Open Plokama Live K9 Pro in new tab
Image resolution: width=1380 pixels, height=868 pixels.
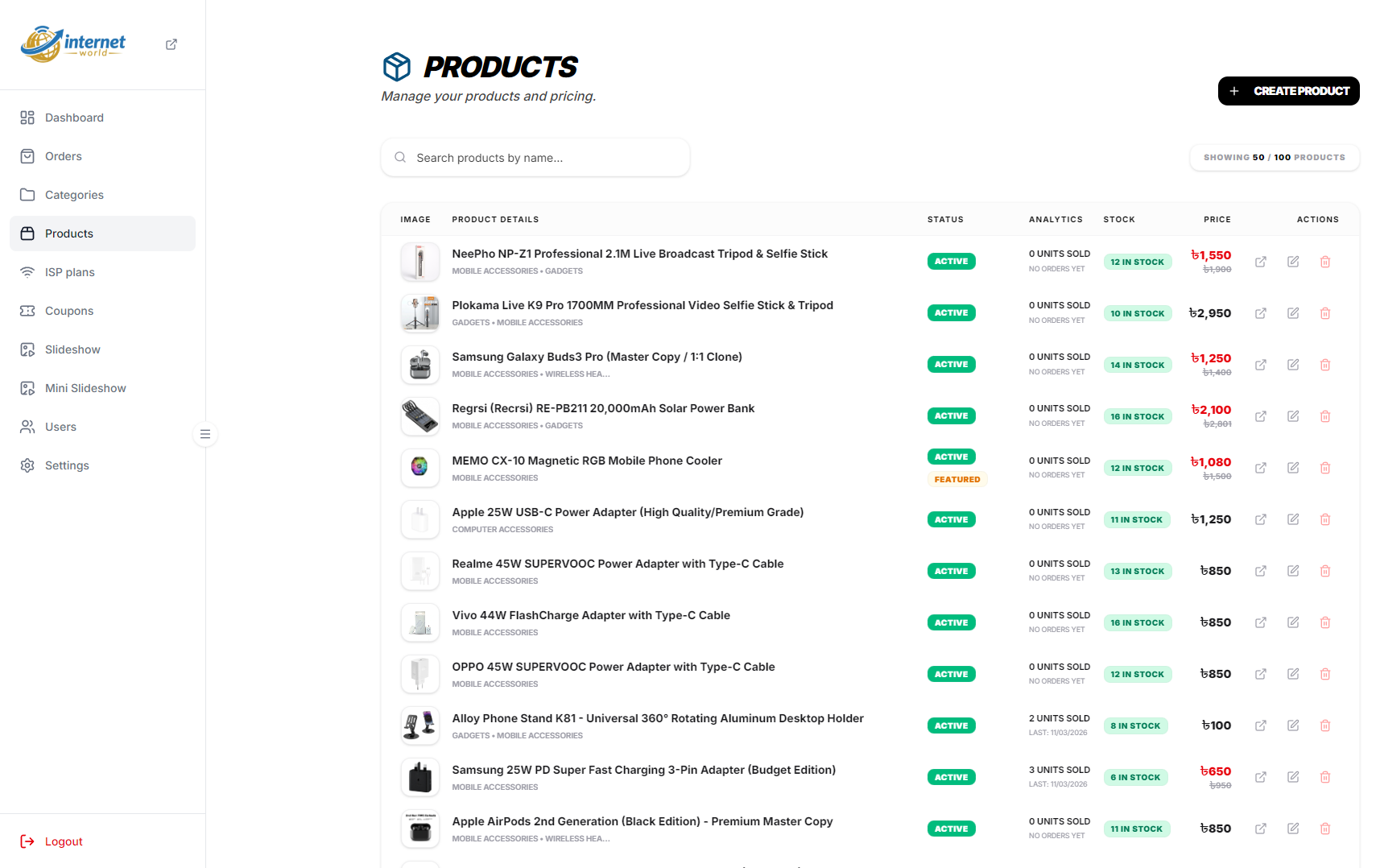(1260, 313)
